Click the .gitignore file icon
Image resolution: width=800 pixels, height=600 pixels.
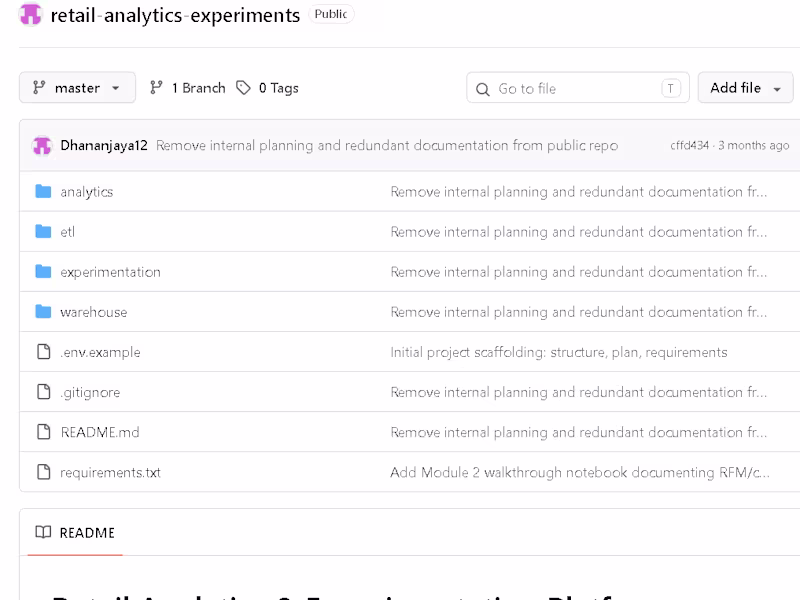tap(44, 392)
